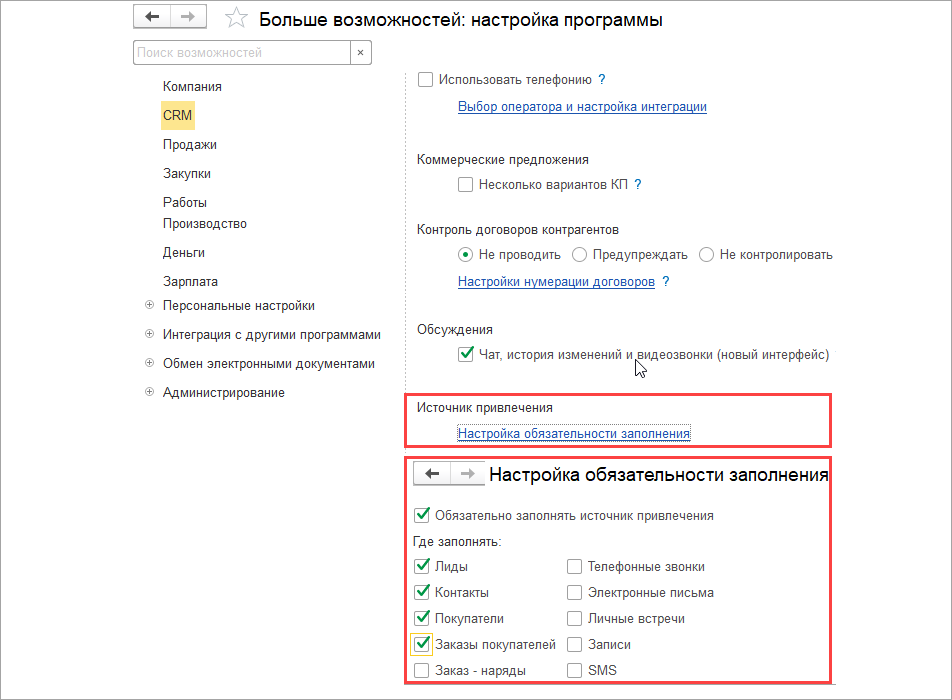The image size is (952, 700).
Task: Clear the search field with X button
Action: point(361,52)
